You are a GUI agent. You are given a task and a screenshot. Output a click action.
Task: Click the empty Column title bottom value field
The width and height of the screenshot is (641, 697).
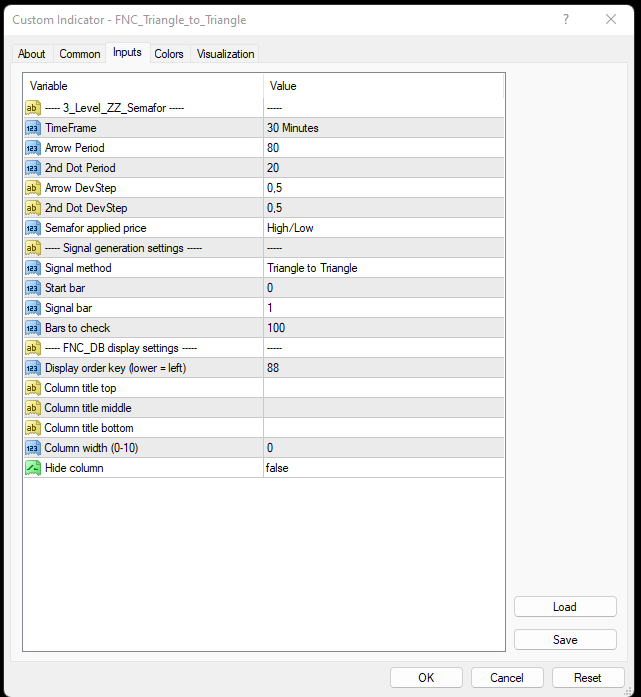384,428
